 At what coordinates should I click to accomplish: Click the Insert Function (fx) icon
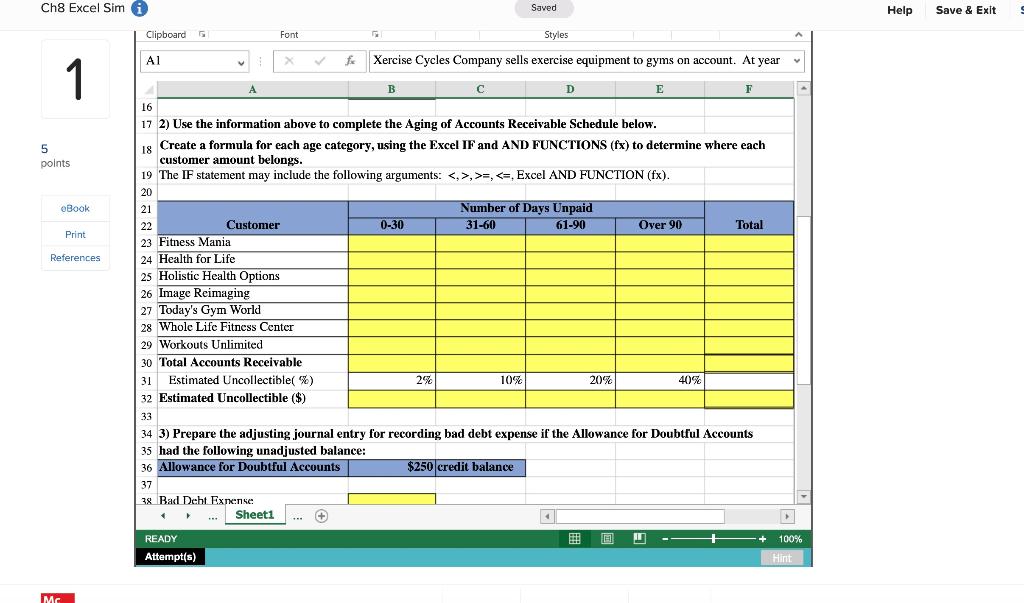click(x=351, y=60)
